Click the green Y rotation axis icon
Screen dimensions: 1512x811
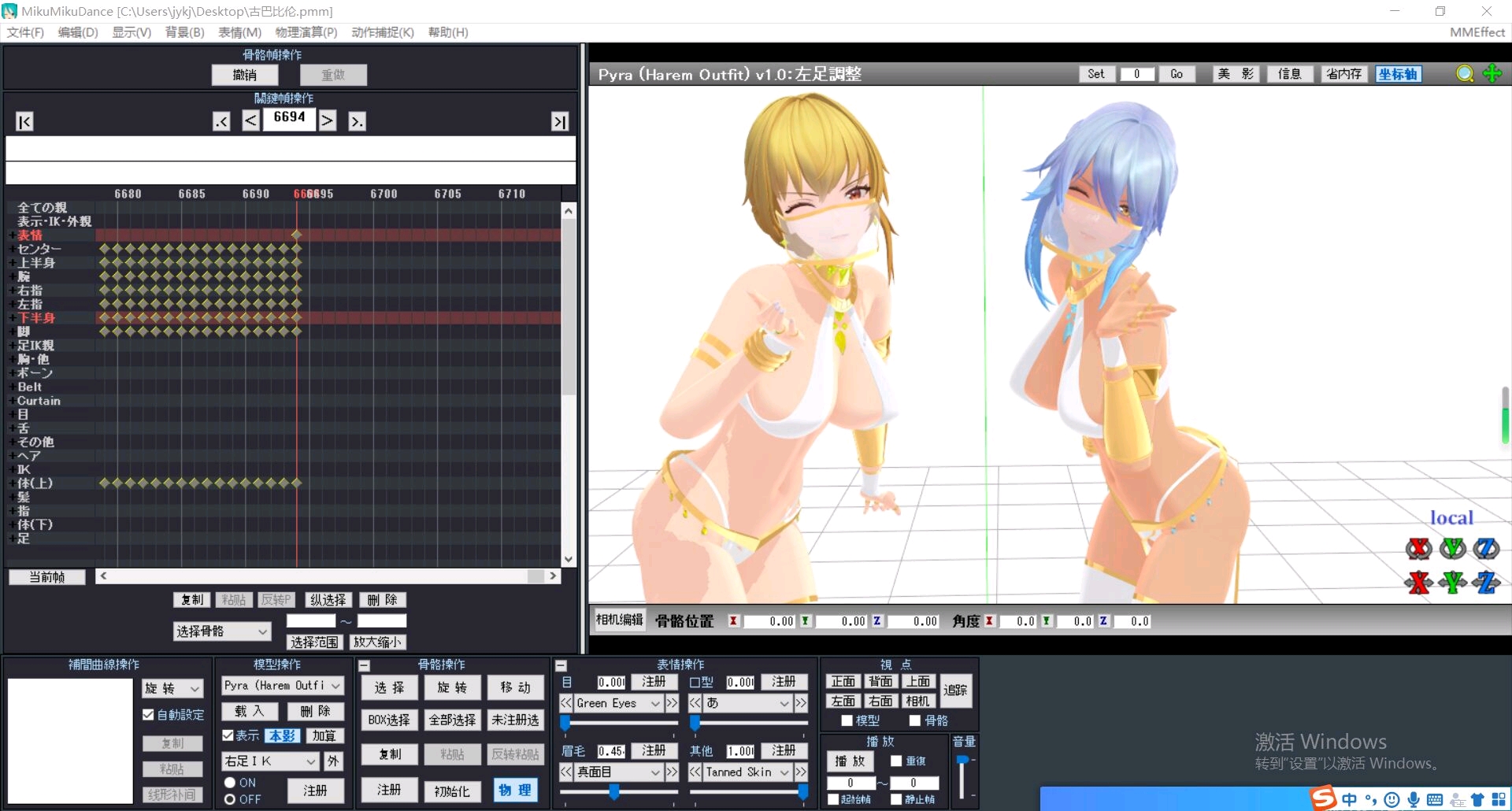[x=1453, y=548]
